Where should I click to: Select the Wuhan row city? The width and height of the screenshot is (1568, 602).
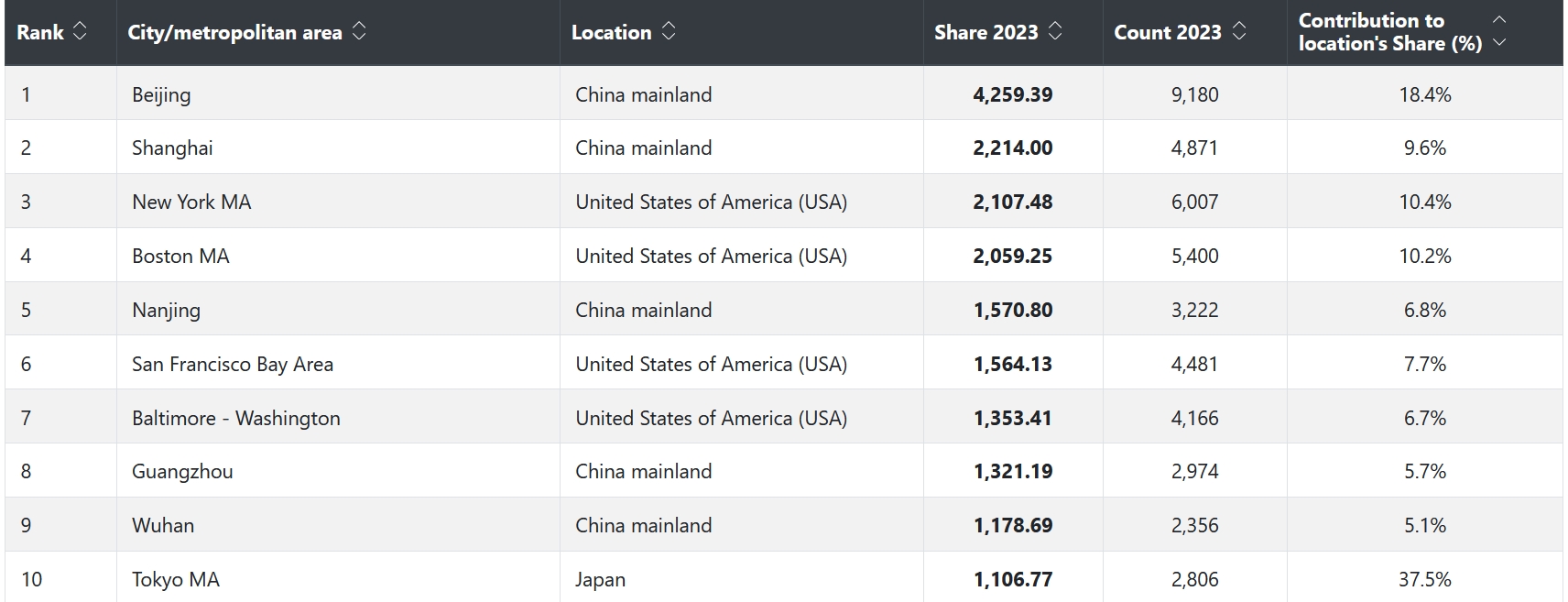163,525
